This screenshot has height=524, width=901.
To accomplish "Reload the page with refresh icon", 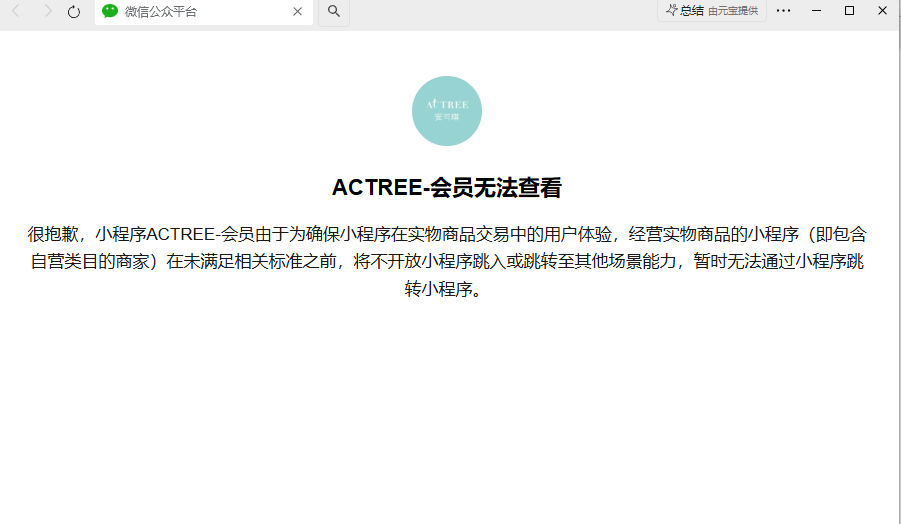I will 74,11.
